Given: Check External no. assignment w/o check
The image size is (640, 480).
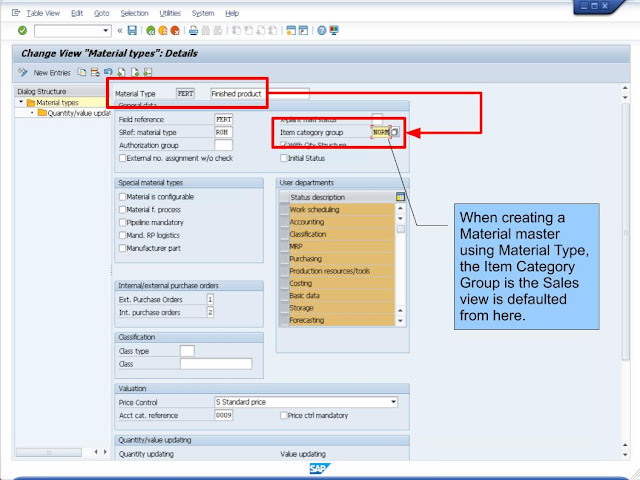Looking at the screenshot, I should 122,158.
